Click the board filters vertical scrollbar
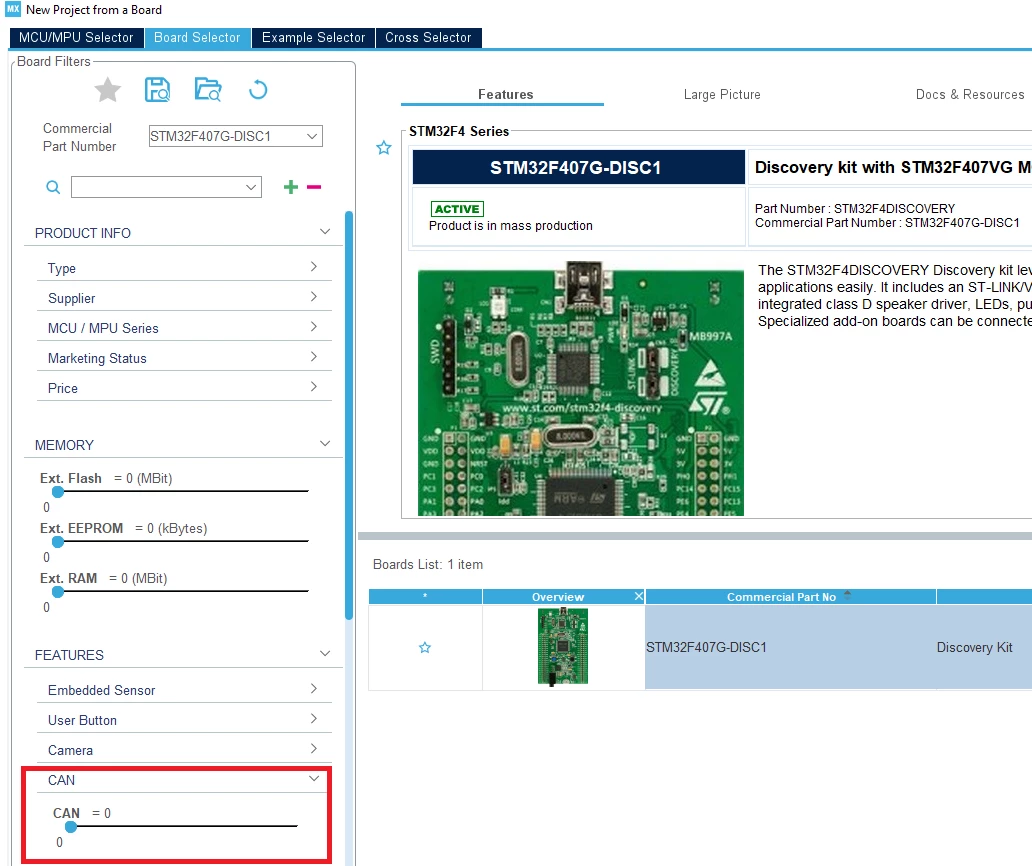 (x=349, y=415)
